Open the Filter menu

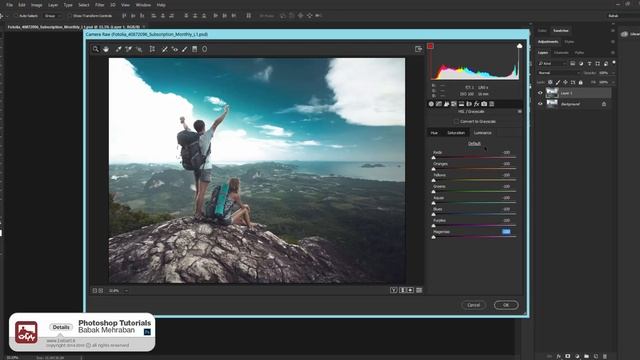[x=100, y=5]
